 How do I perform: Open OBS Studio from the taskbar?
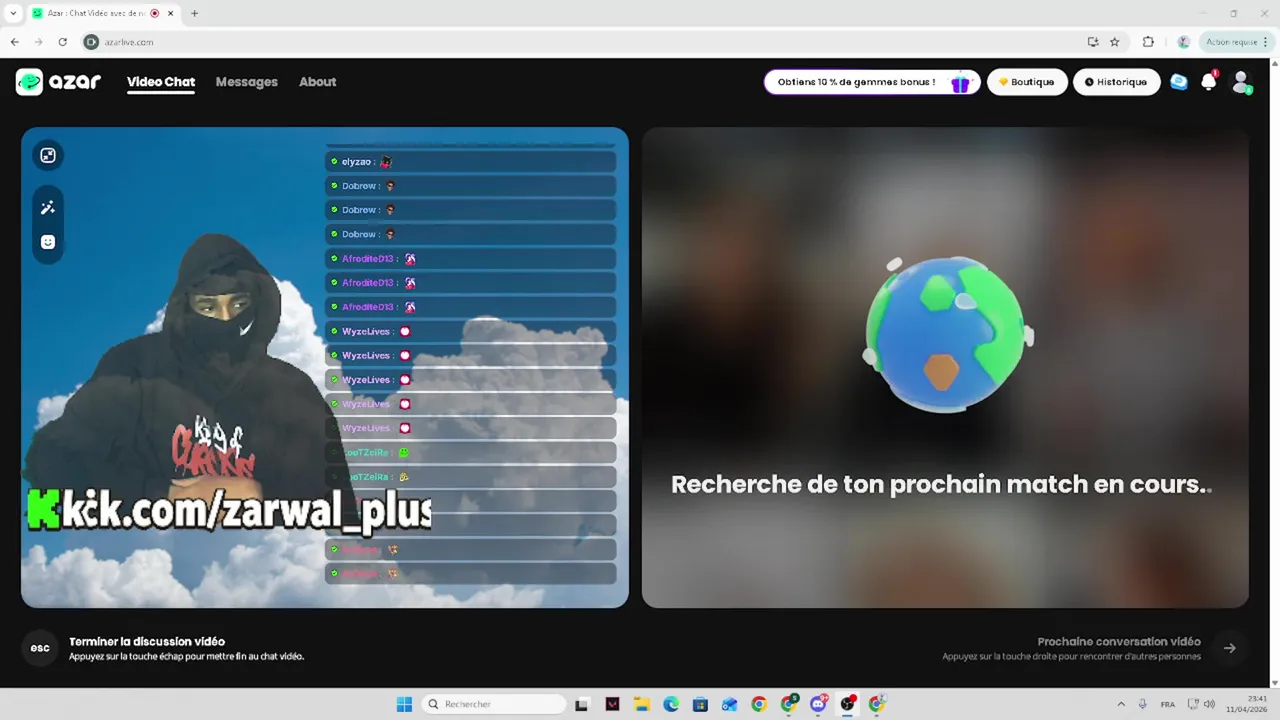pyautogui.click(x=848, y=704)
